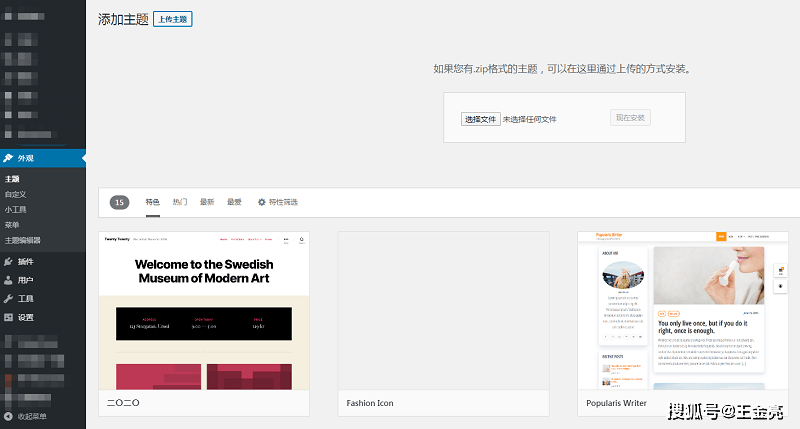Open the blank Fashion Icon theme preview
The image size is (800, 429).
(443, 311)
